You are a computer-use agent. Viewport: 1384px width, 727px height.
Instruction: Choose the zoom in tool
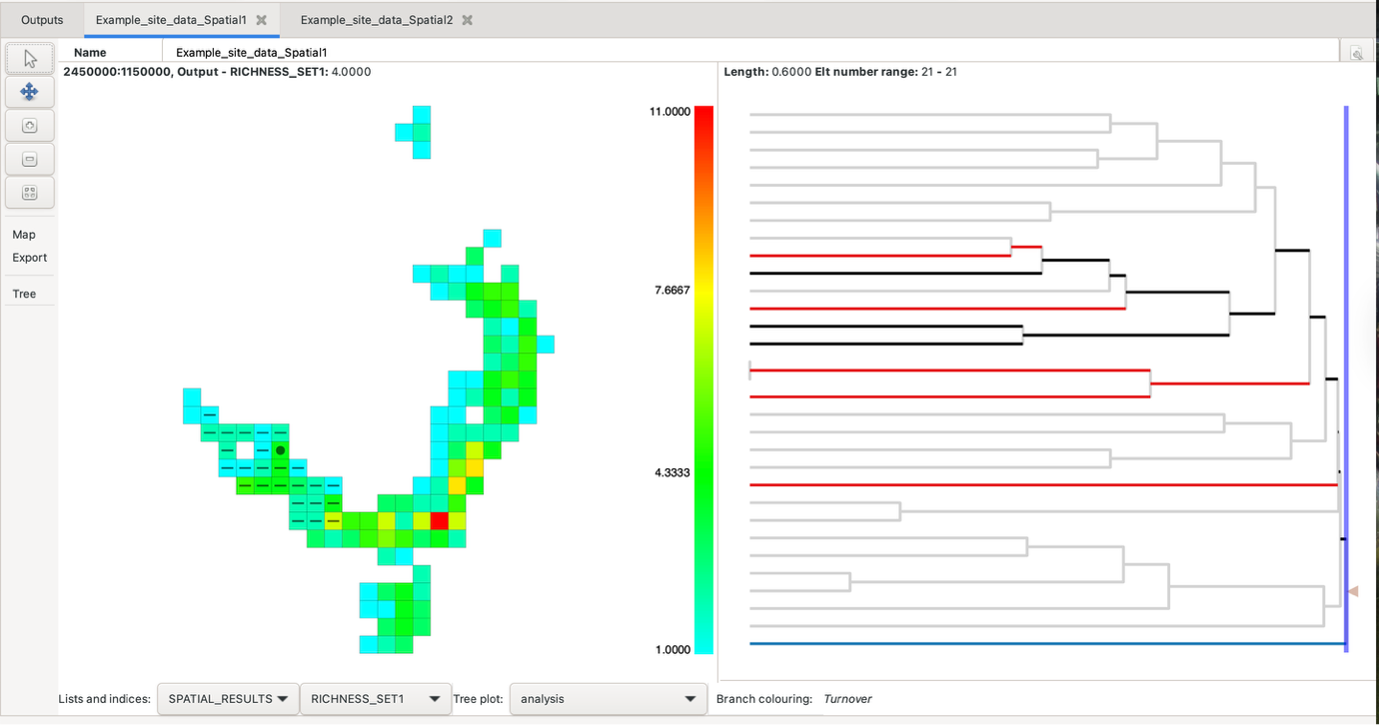[x=29, y=126]
